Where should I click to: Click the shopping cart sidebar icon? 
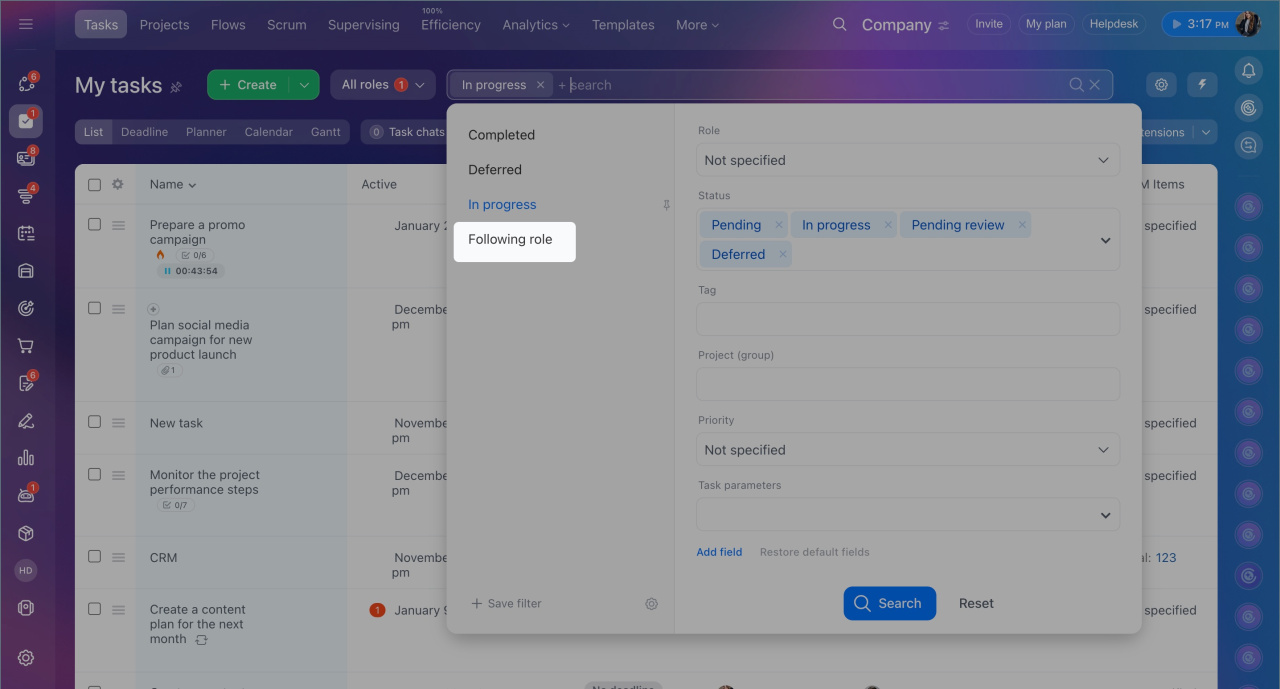click(26, 346)
